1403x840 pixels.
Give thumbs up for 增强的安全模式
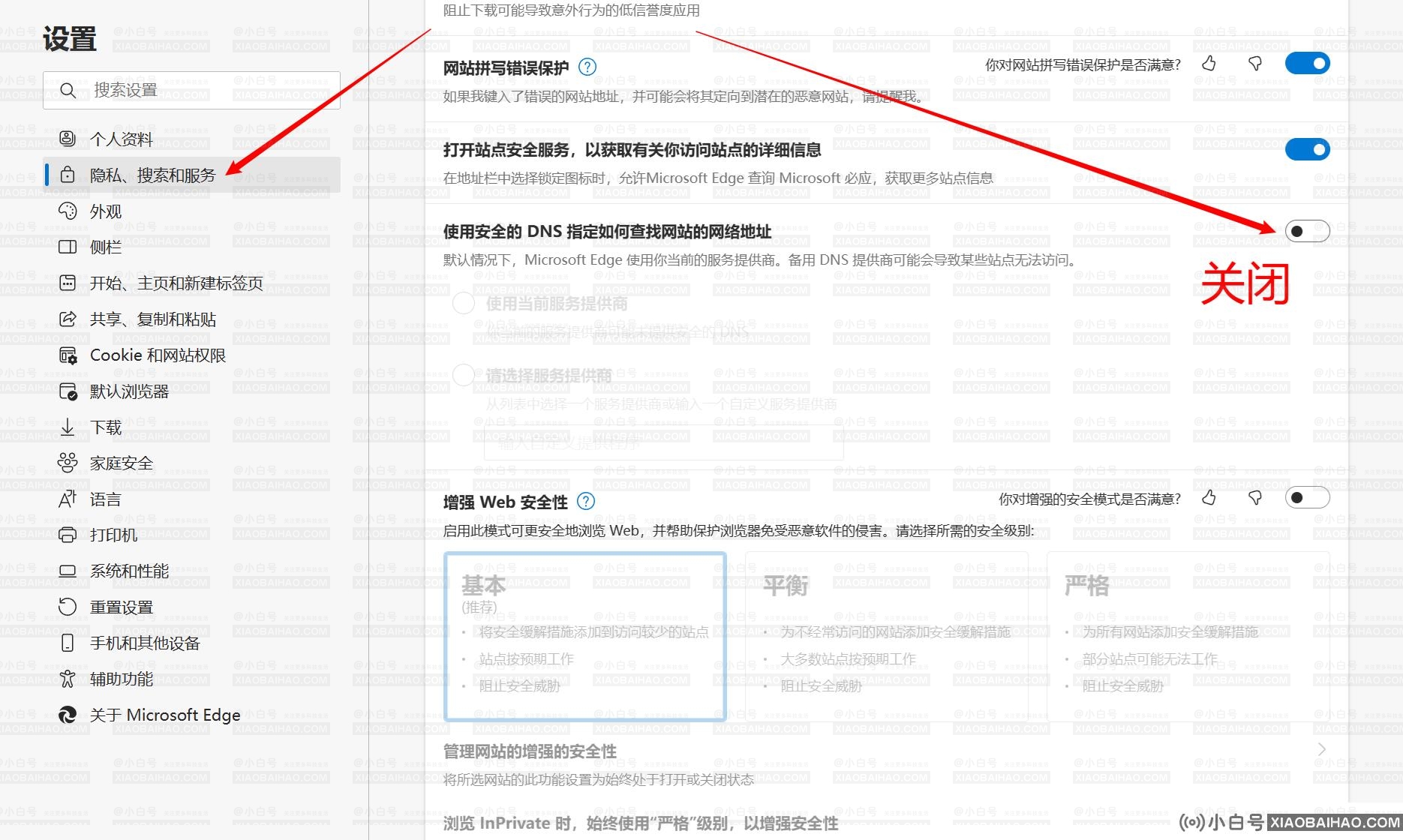point(1209,498)
